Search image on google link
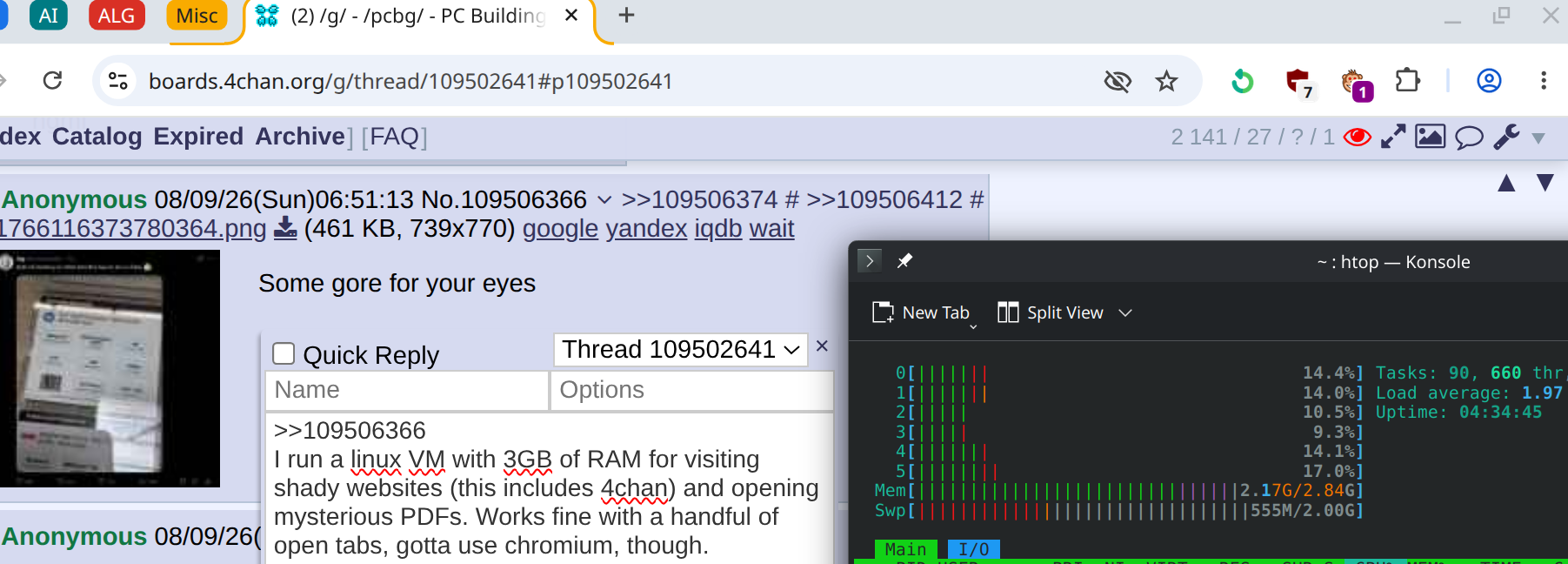Image resolution: width=1568 pixels, height=564 pixels. (560, 228)
